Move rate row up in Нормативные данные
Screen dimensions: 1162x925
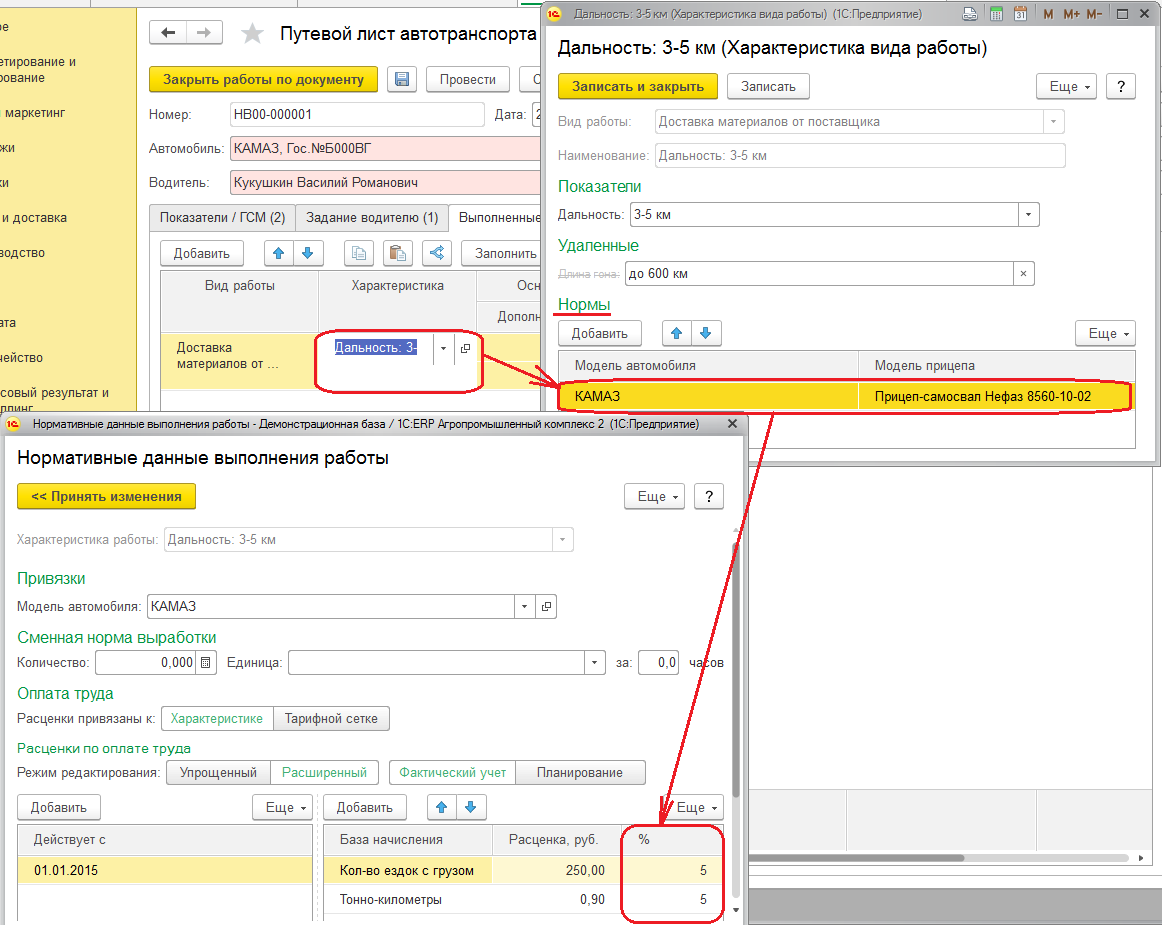(x=442, y=808)
